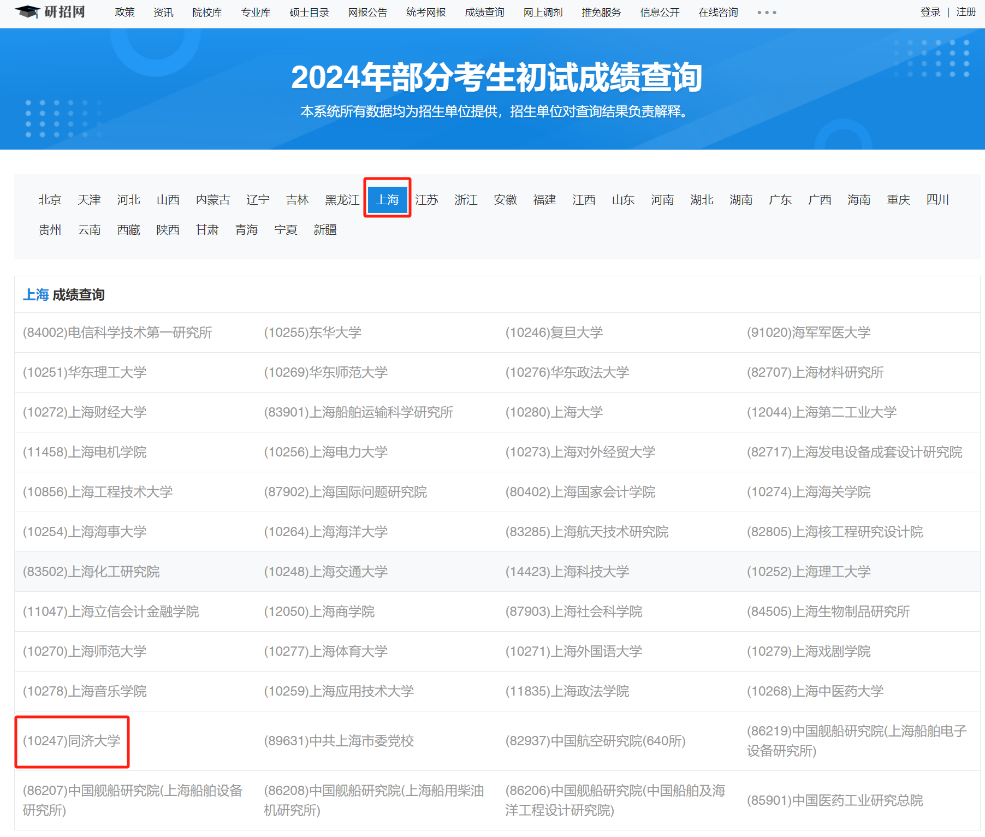The image size is (985, 837).
Task: Open the (10248)上海交通大学 link
Action: coord(326,571)
